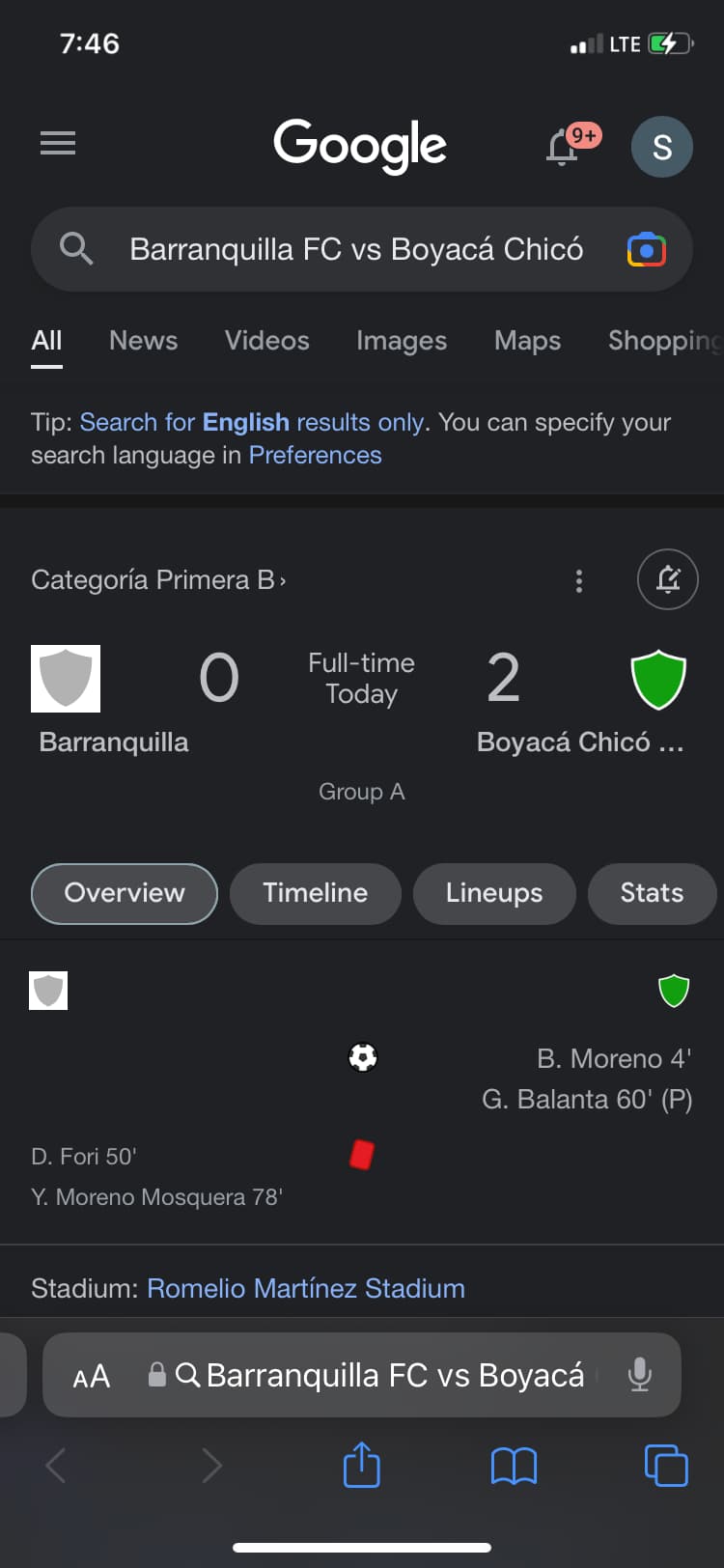Viewport: 724px width, 1568px height.
Task: Switch to the Videos search tab
Action: (266, 341)
